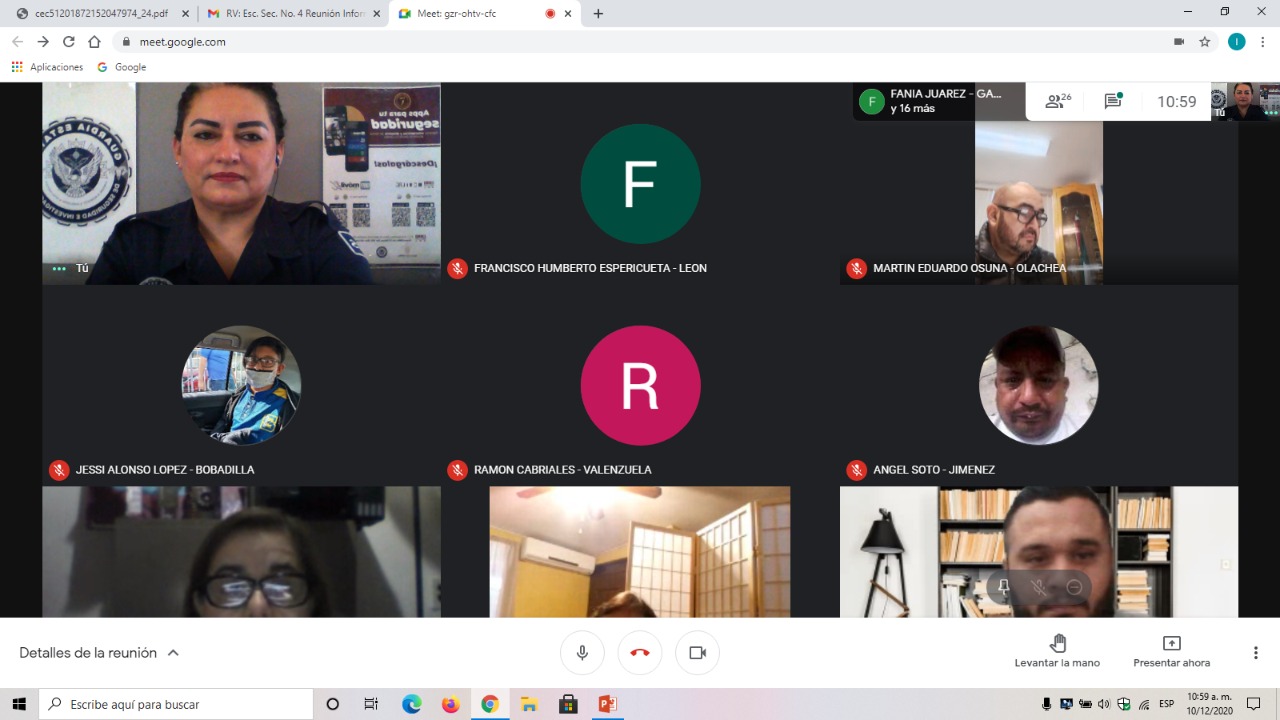This screenshot has width=1280, height=720.
Task: Open the Aplicaciones bookmarks shortcut
Action: pos(47,67)
